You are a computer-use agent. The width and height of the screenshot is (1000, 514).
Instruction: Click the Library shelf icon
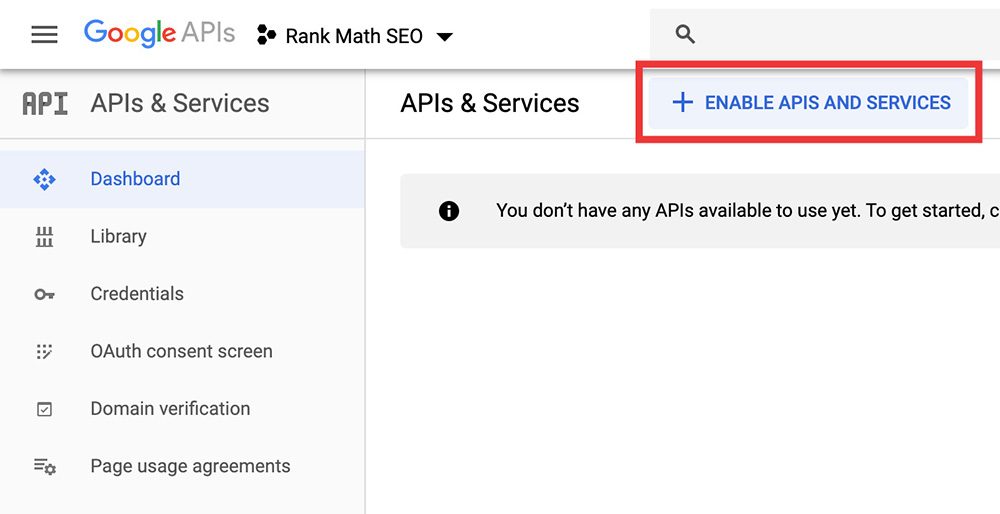tap(45, 237)
